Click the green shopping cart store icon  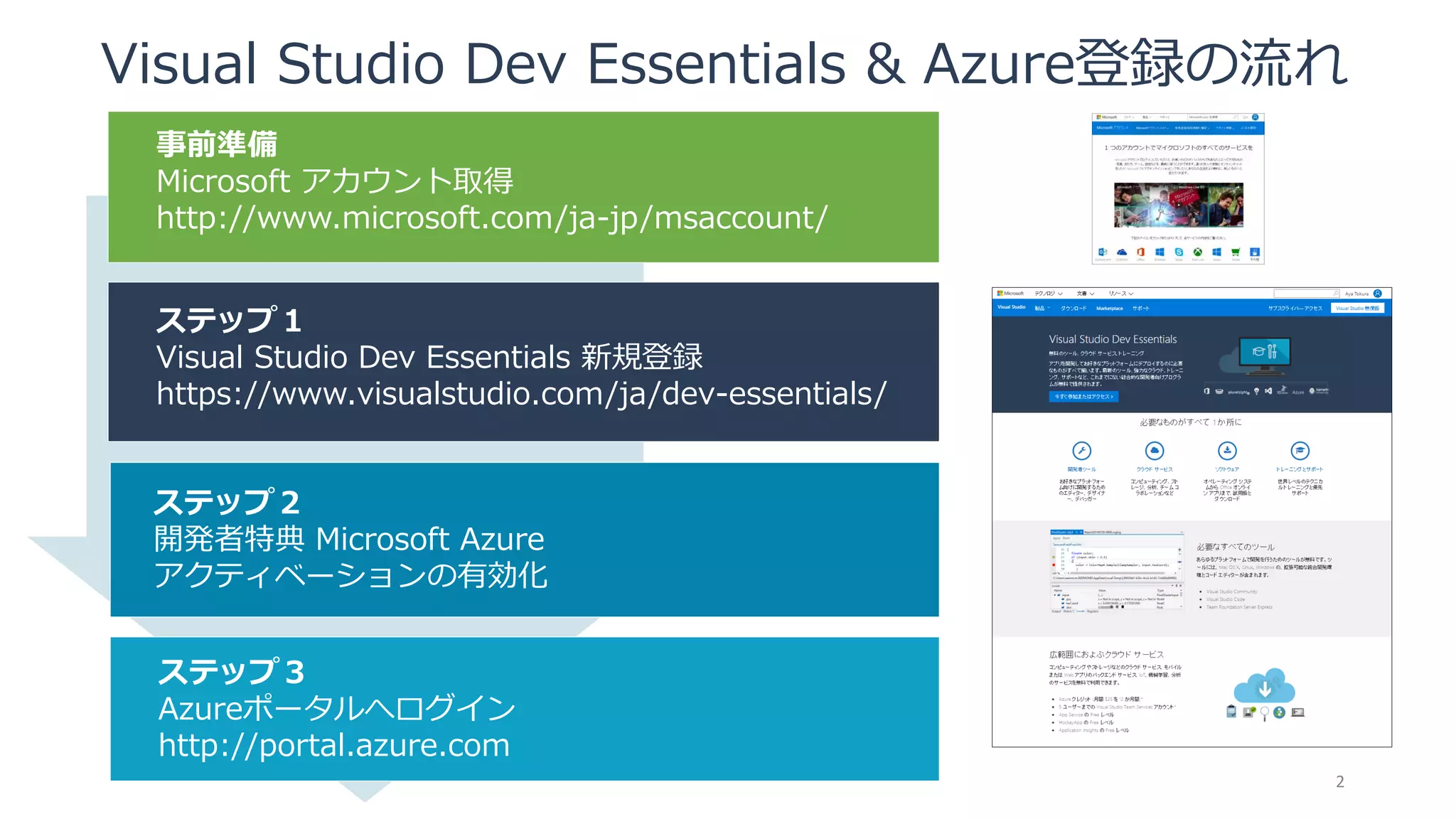click(x=1236, y=252)
